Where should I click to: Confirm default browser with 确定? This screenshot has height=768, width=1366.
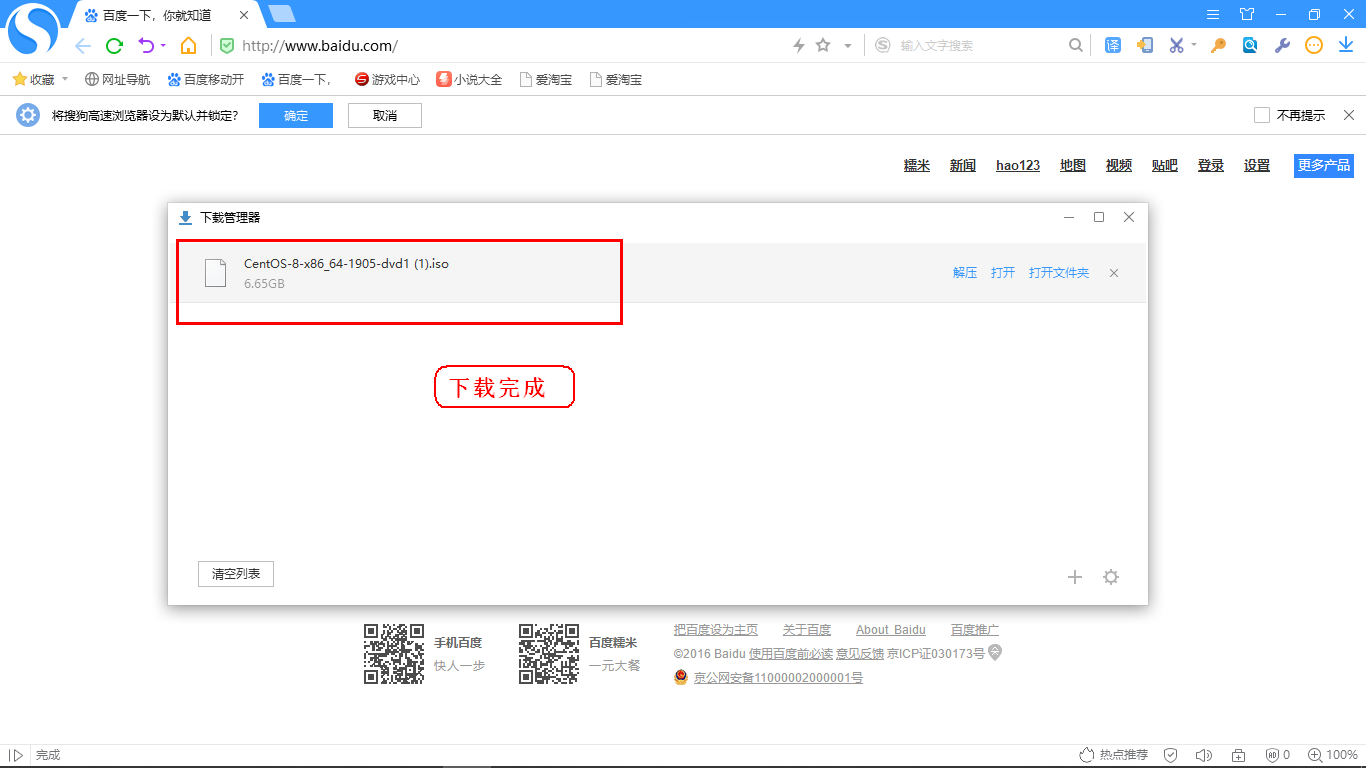point(296,116)
